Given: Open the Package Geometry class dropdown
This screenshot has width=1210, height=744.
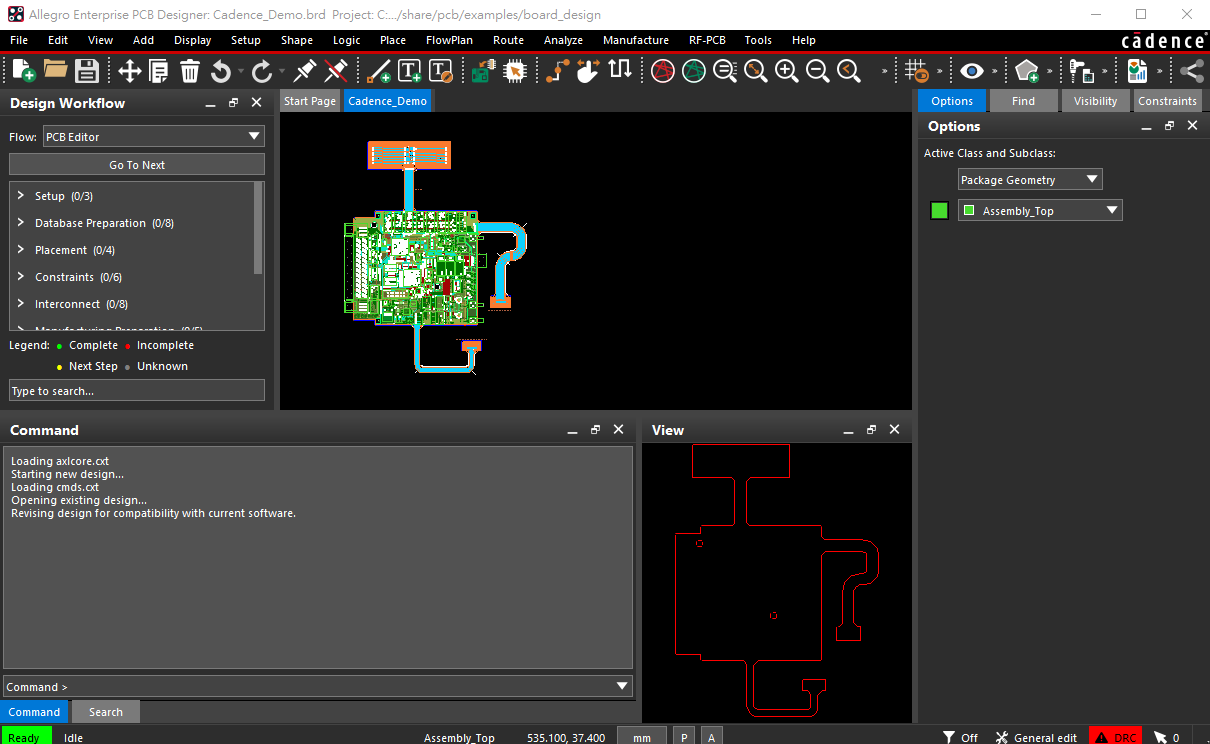Looking at the screenshot, I should (1030, 180).
